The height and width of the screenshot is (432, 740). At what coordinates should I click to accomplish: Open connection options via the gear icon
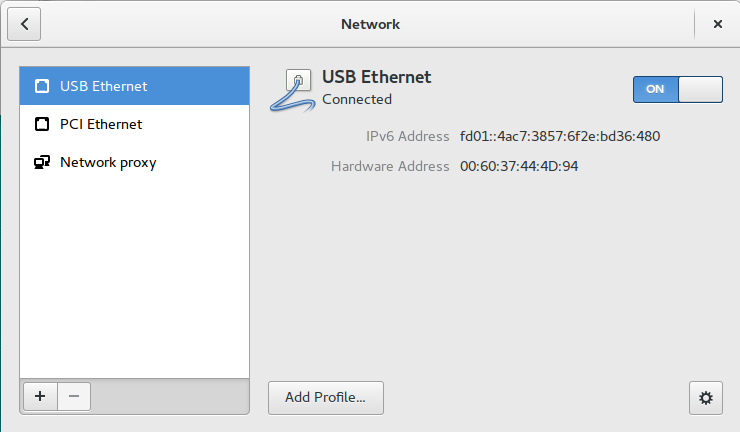[705, 397]
